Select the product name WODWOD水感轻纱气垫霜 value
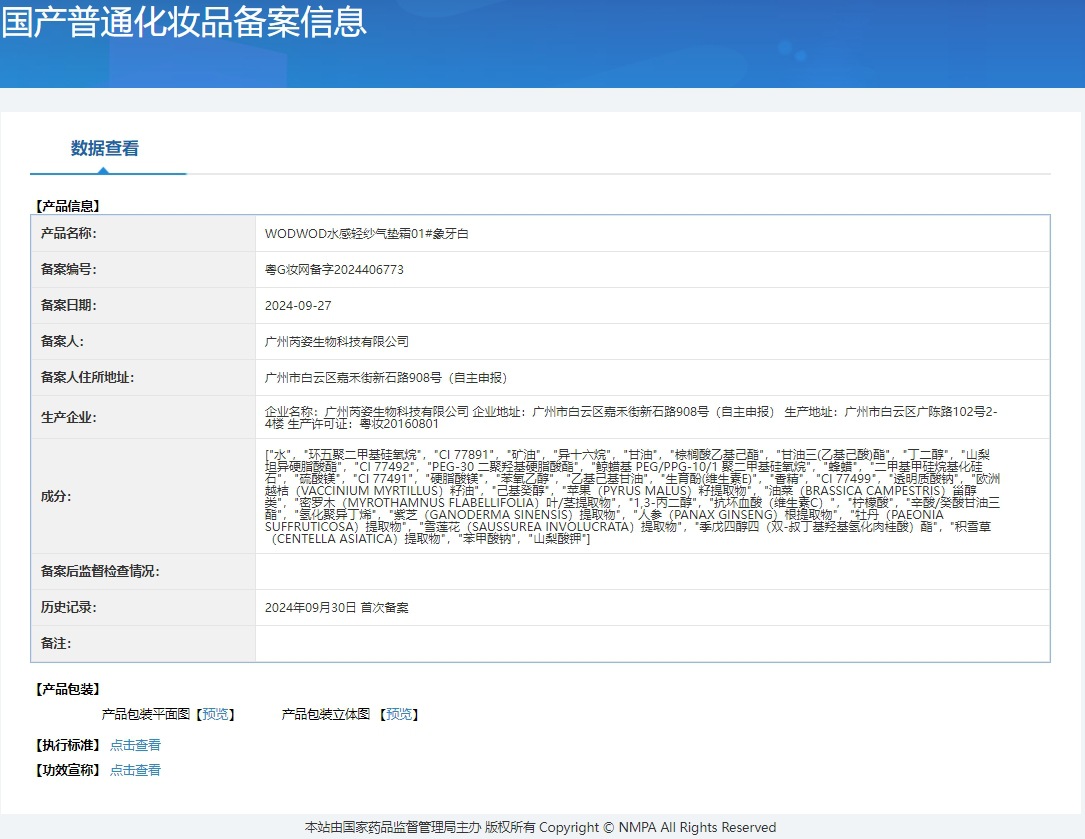Screen dimensions: 1085x839 click(366, 233)
